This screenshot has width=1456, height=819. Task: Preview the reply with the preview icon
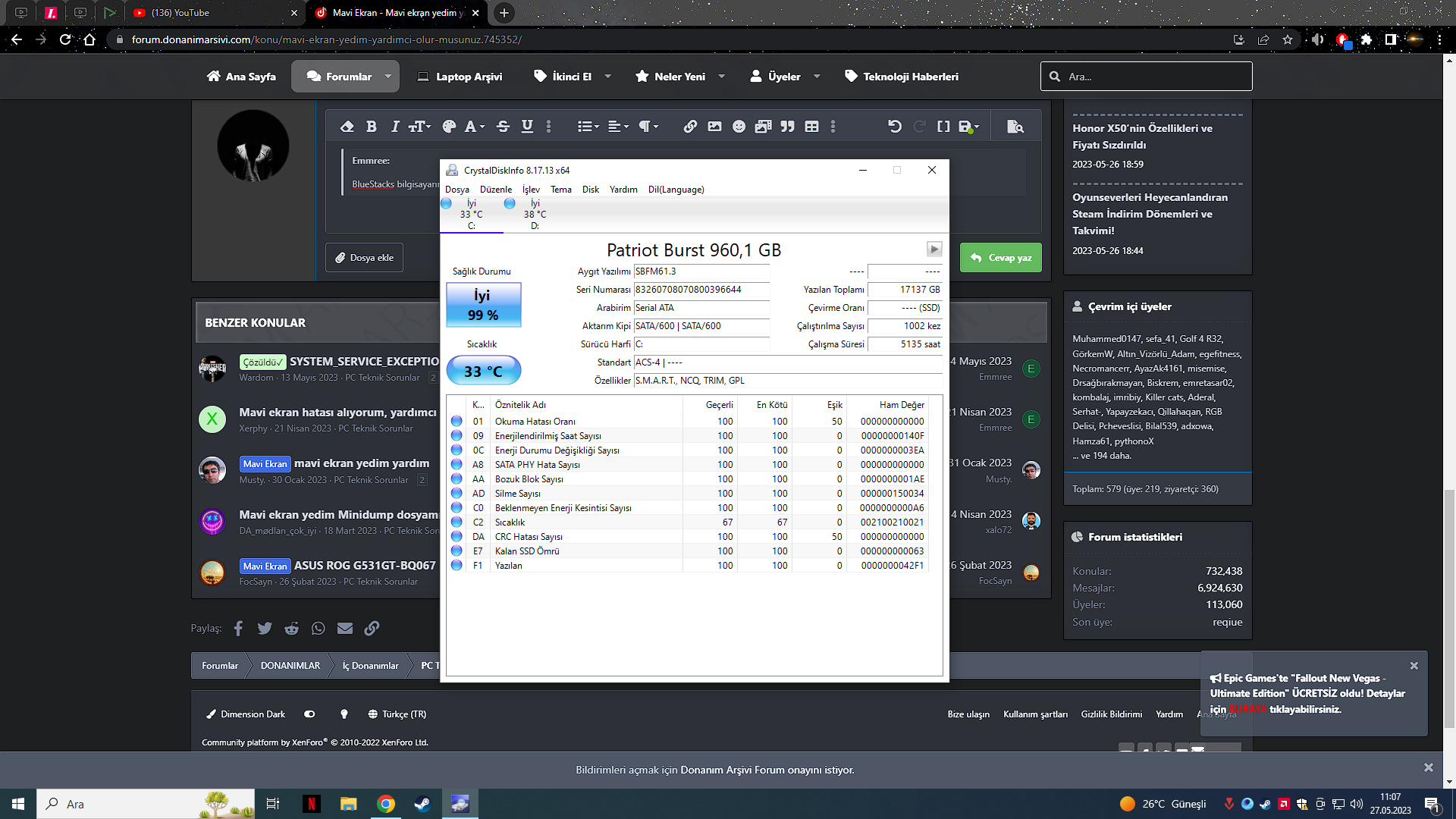(x=1015, y=127)
